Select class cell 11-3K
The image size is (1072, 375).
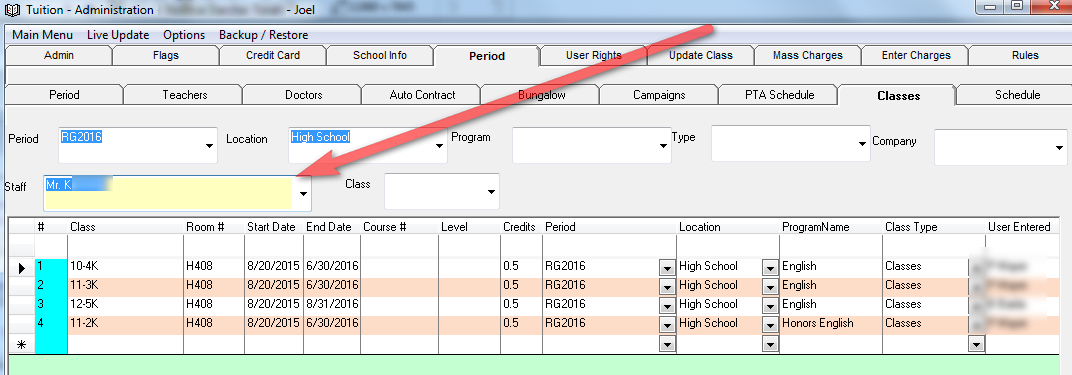click(x=125, y=286)
